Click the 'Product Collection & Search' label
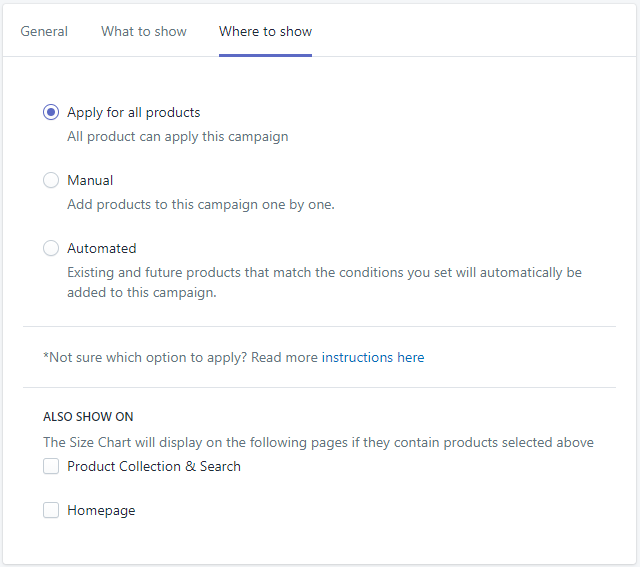640x567 pixels. click(x=154, y=466)
